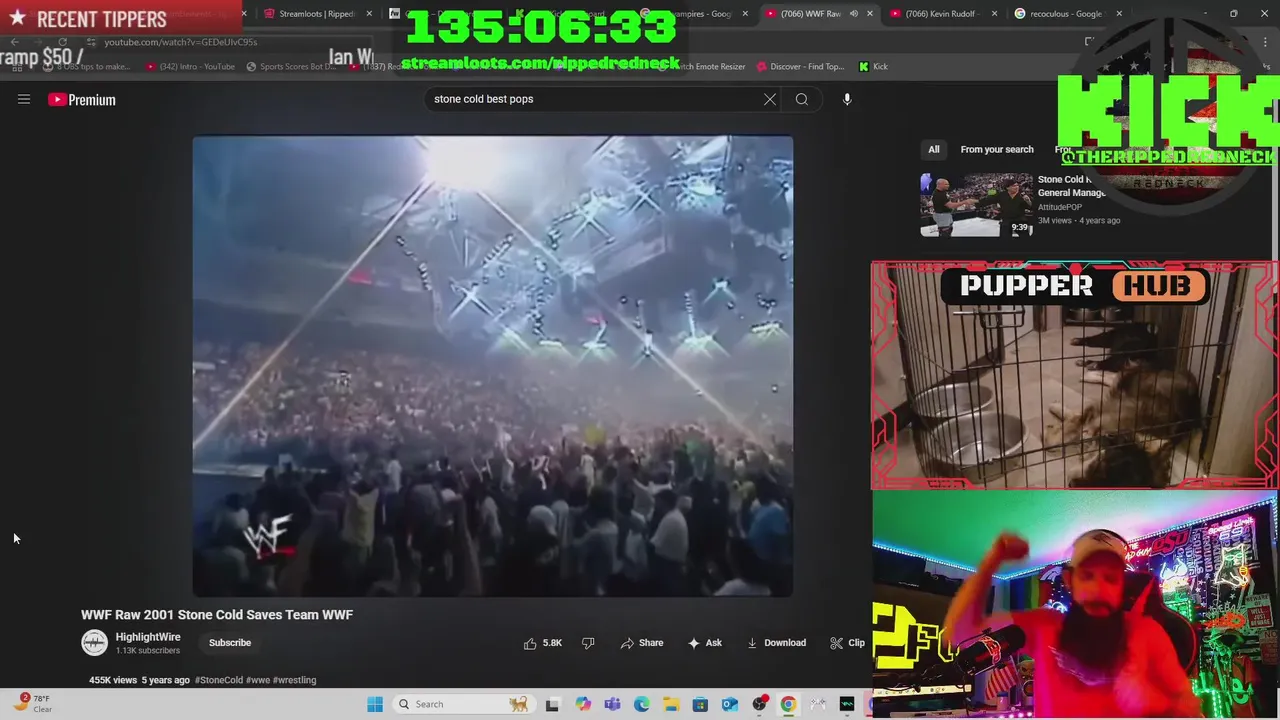
Task: Open weather widget showing 78°F
Action: pyautogui.click(x=32, y=703)
